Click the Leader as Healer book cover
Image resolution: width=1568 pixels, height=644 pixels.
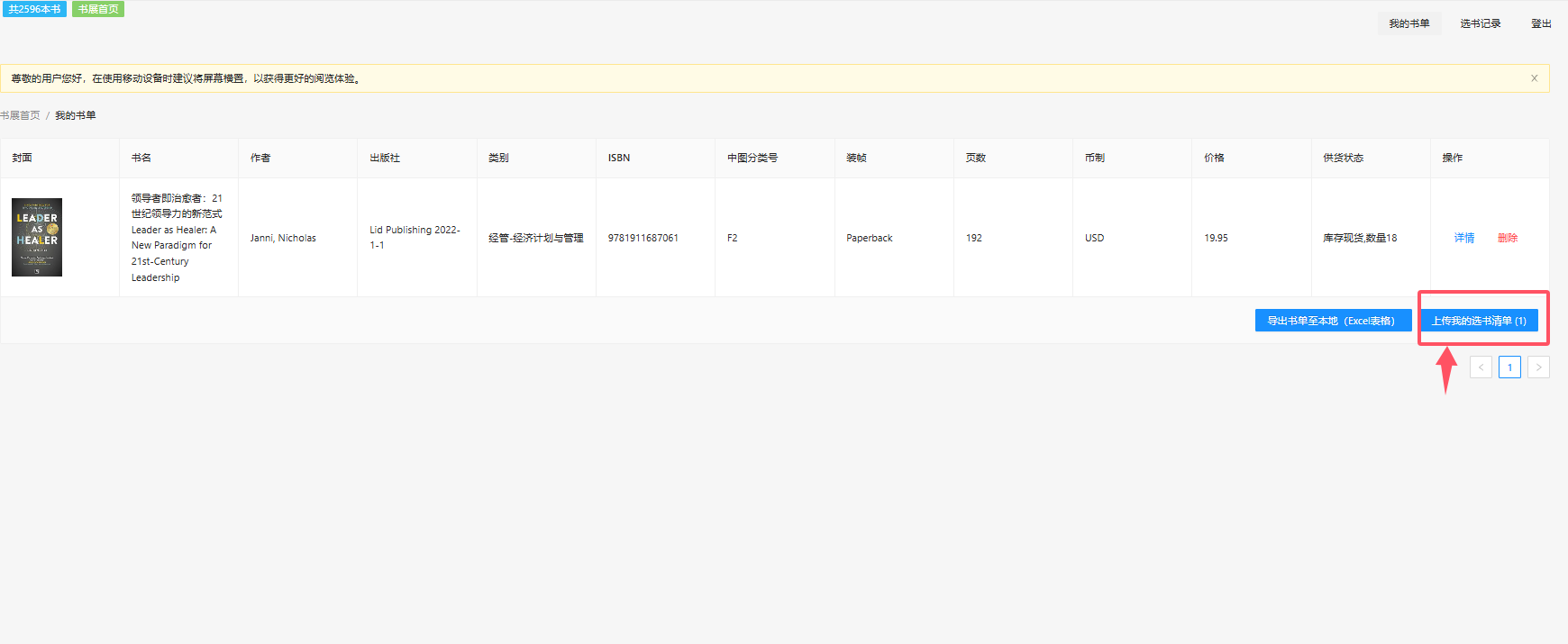pyautogui.click(x=37, y=238)
